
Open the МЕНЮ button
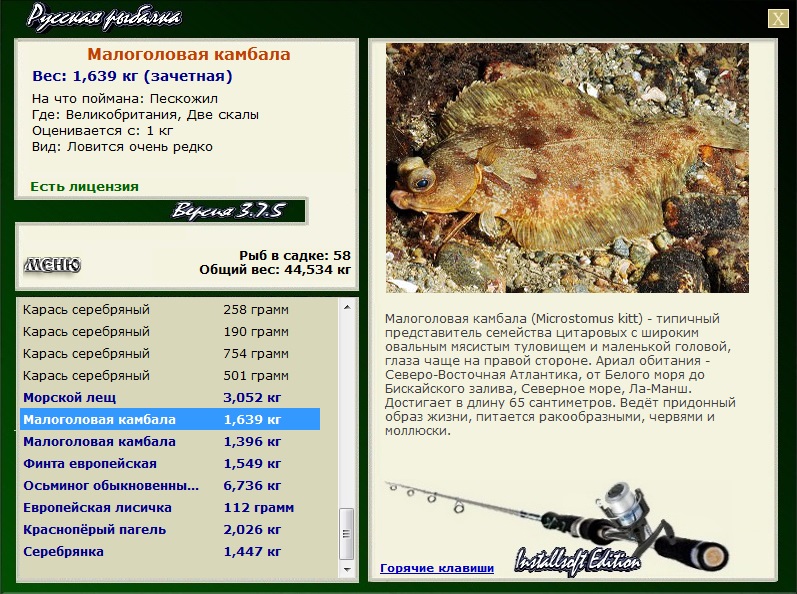tap(52, 264)
